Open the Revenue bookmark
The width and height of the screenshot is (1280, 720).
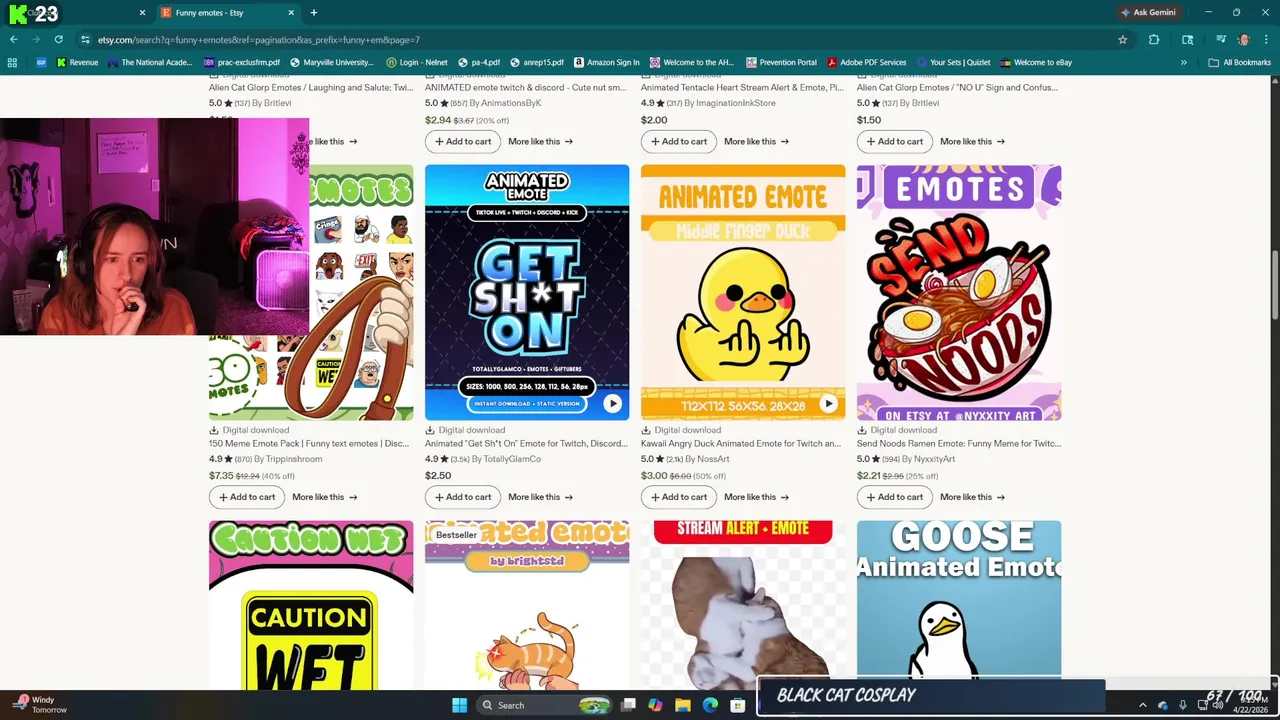78,62
